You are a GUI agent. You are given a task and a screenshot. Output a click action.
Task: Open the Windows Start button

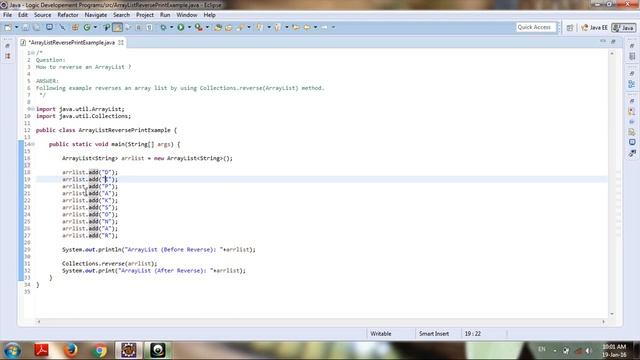pos(12,350)
